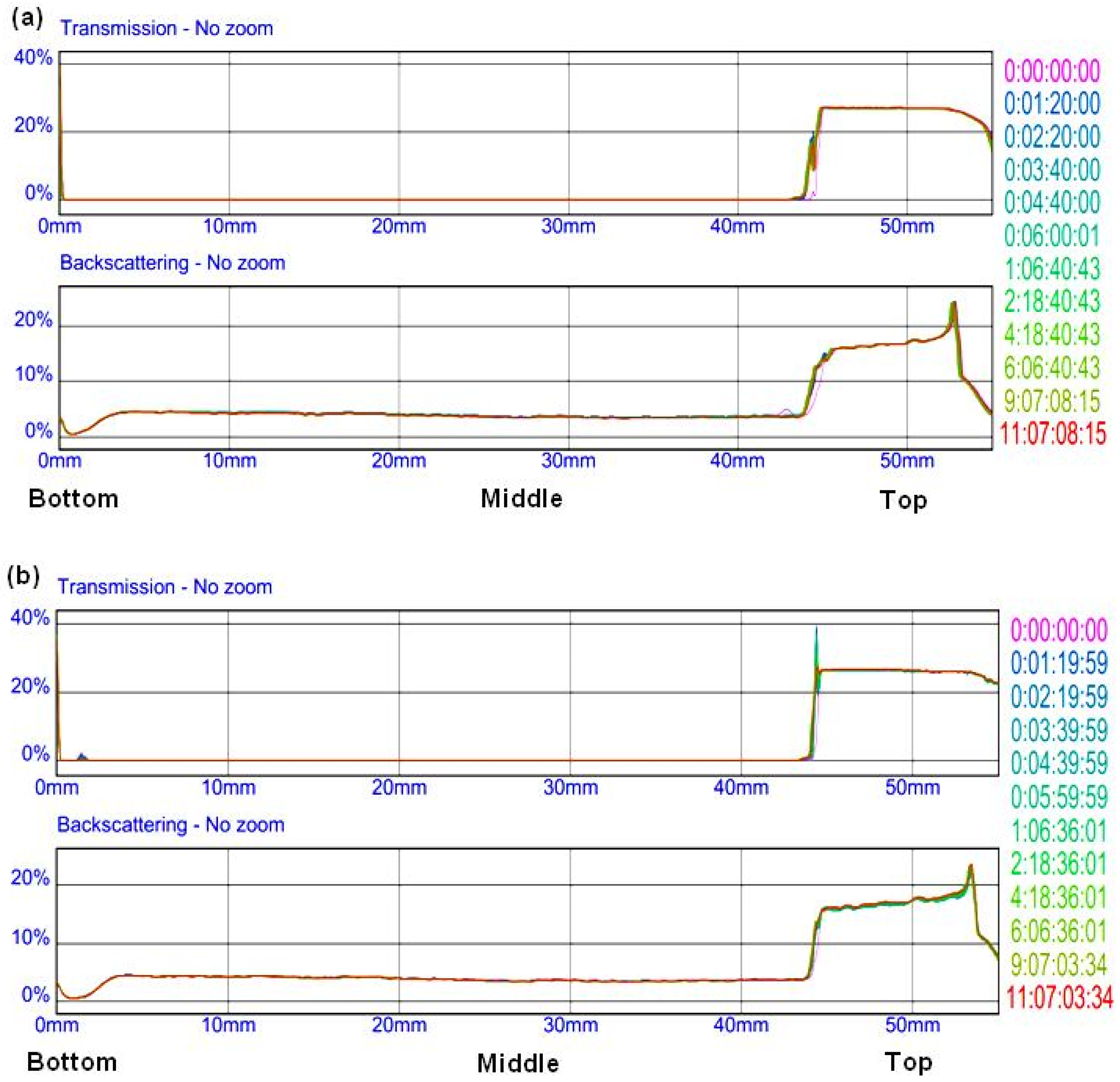Click the 9:07:08:15 legend entry

1051,401
